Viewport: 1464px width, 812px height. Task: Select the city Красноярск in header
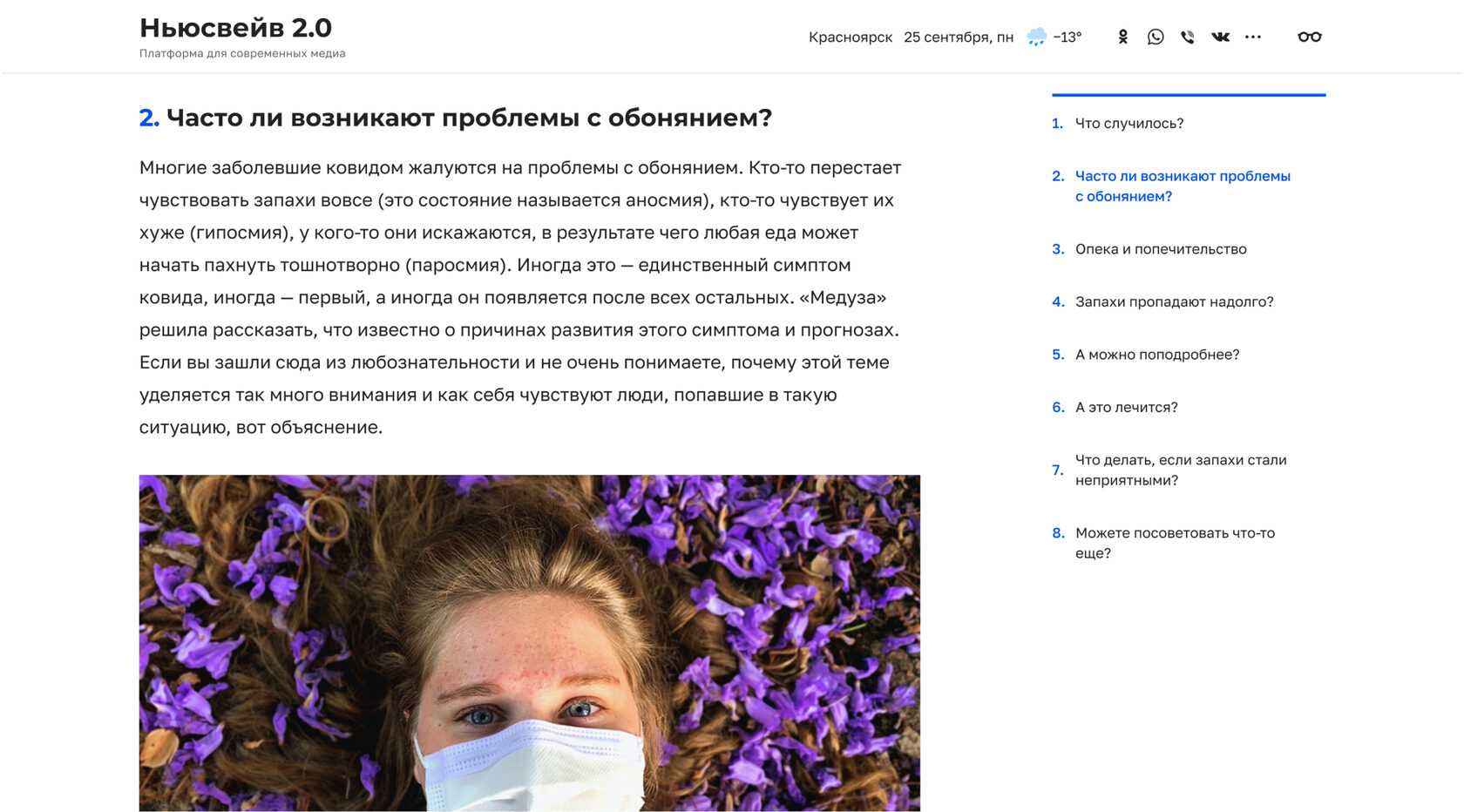click(x=851, y=37)
